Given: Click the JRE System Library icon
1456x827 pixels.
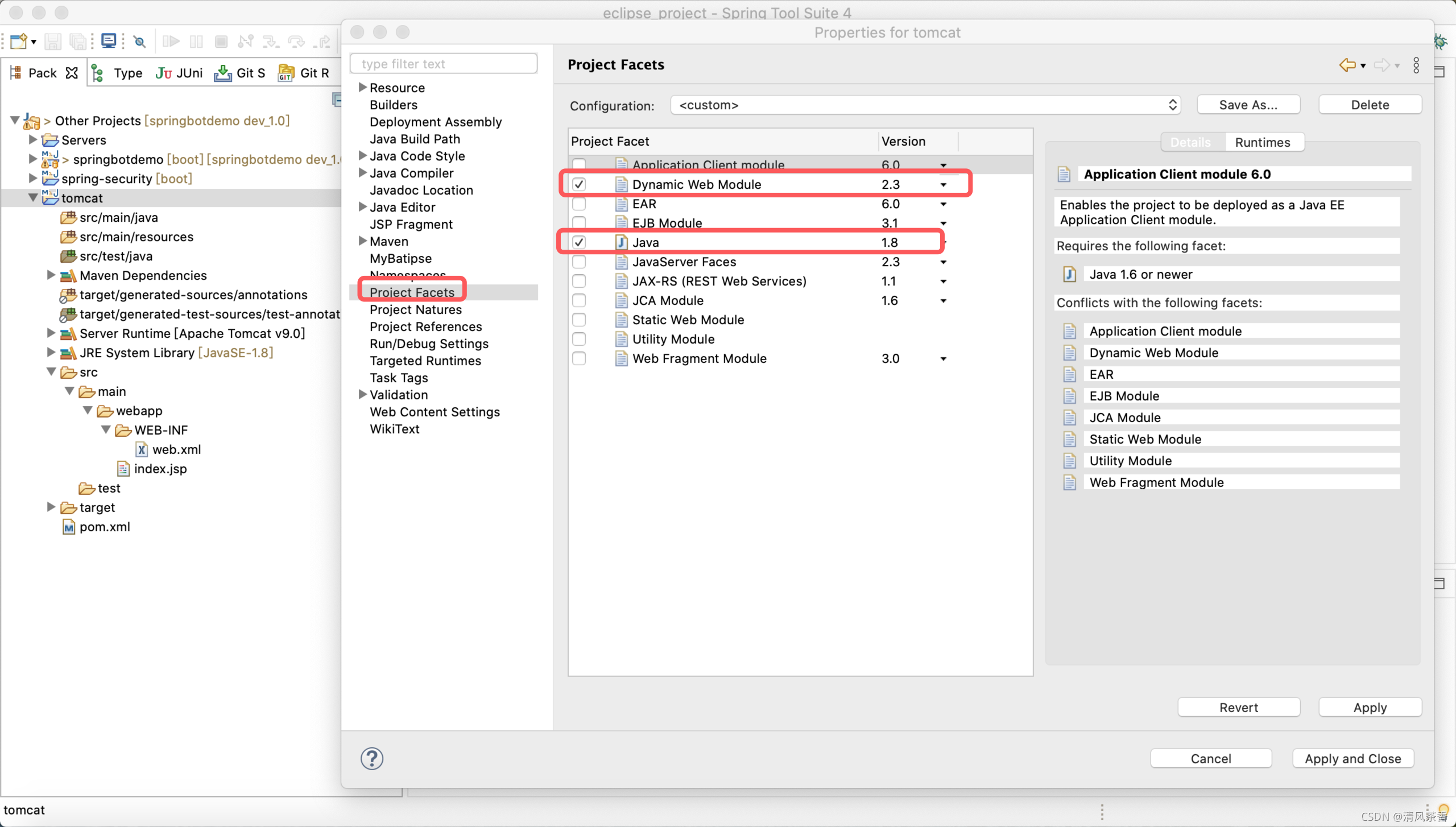Looking at the screenshot, I should pyautogui.click(x=68, y=353).
